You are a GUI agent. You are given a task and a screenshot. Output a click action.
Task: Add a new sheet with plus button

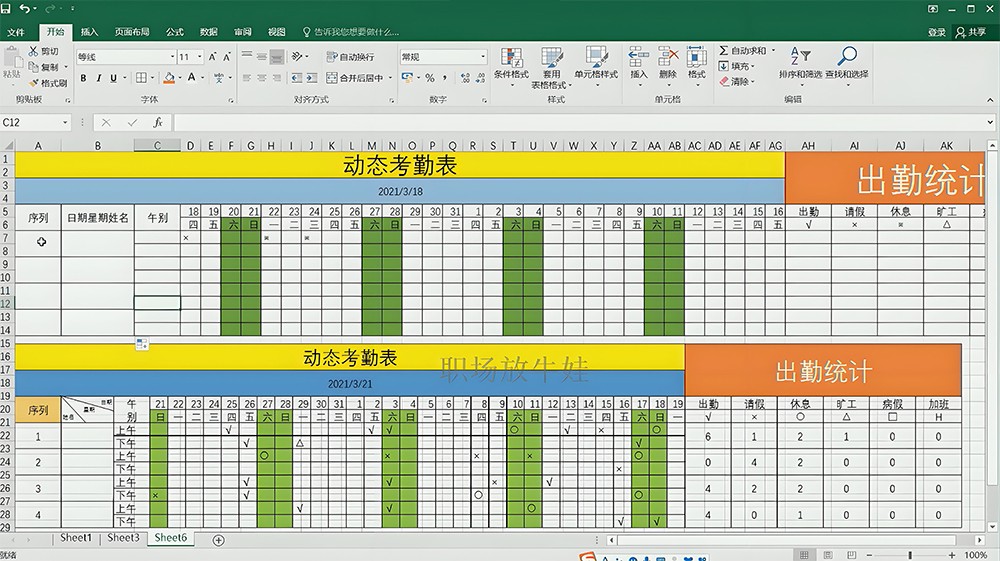tap(218, 540)
